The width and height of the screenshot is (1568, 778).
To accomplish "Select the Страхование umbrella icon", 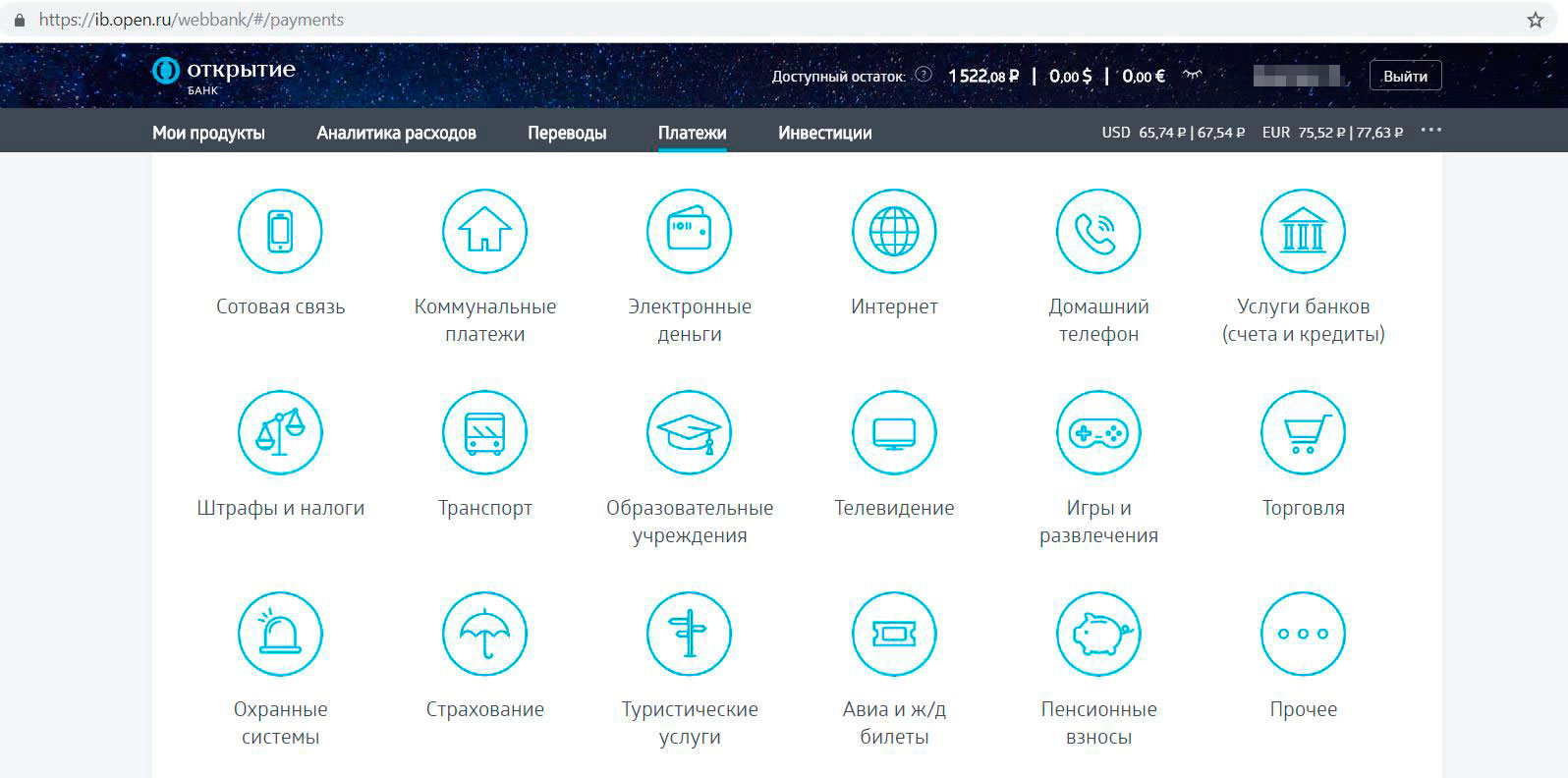I will pos(484,634).
